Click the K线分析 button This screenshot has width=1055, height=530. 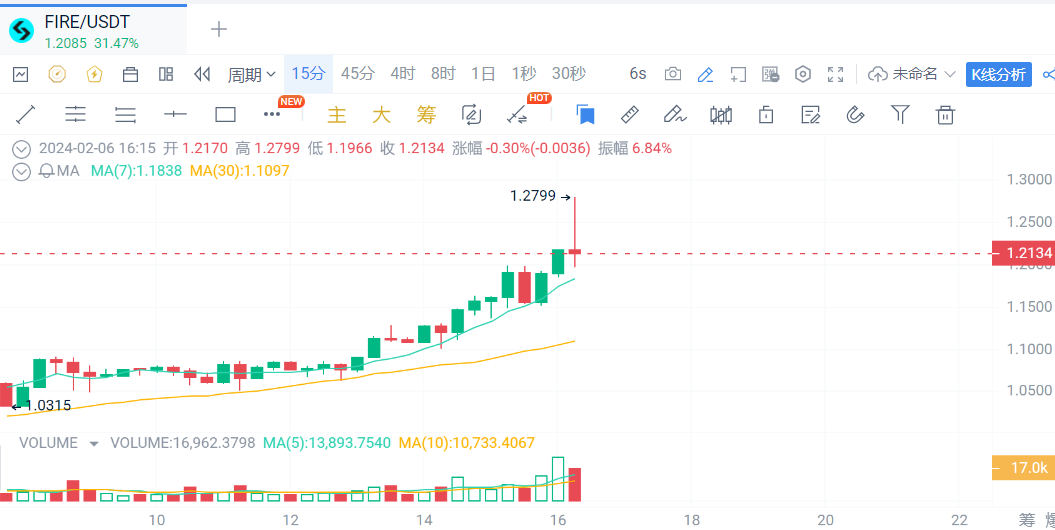998,74
